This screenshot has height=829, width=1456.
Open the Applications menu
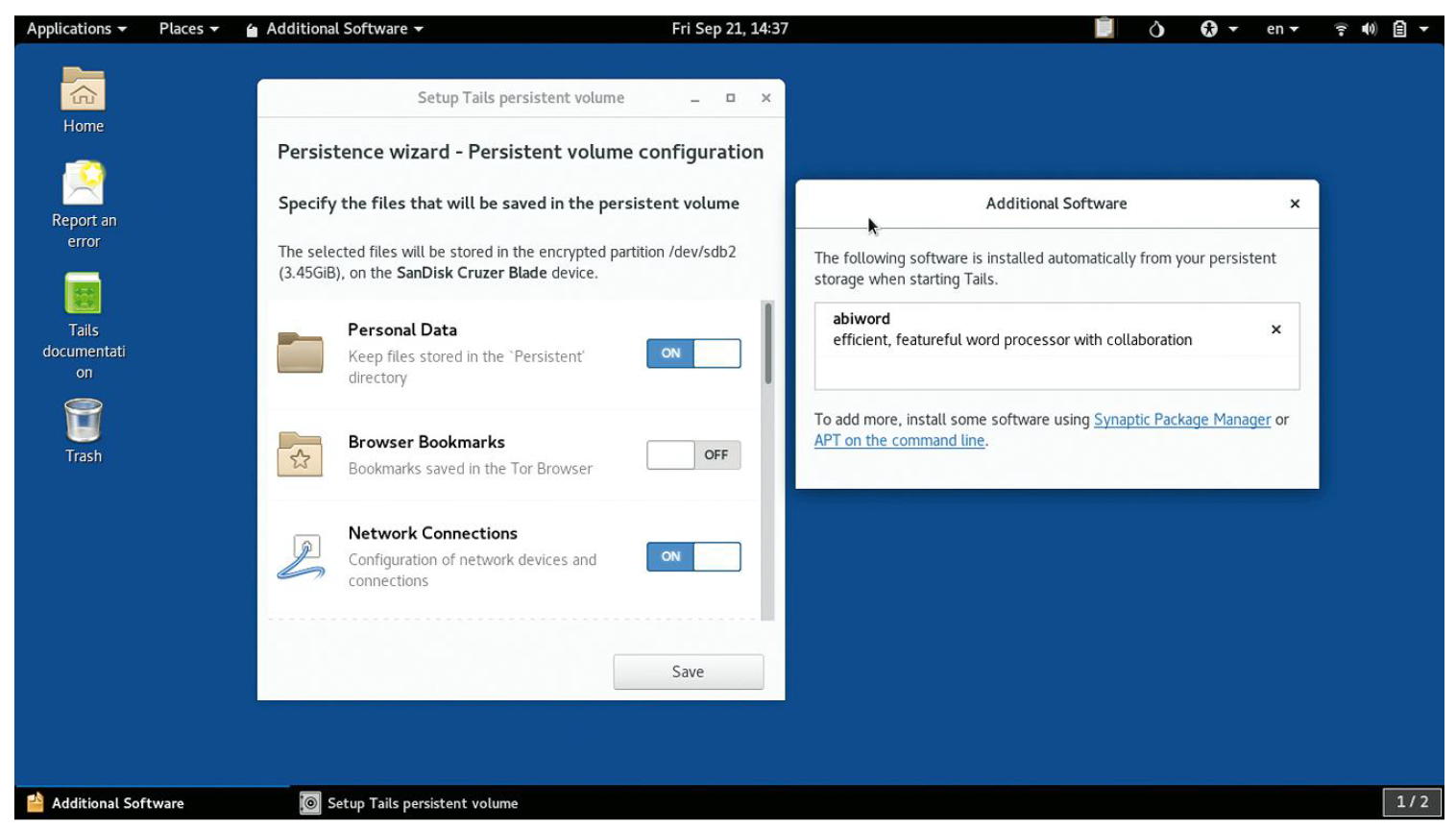(76, 29)
